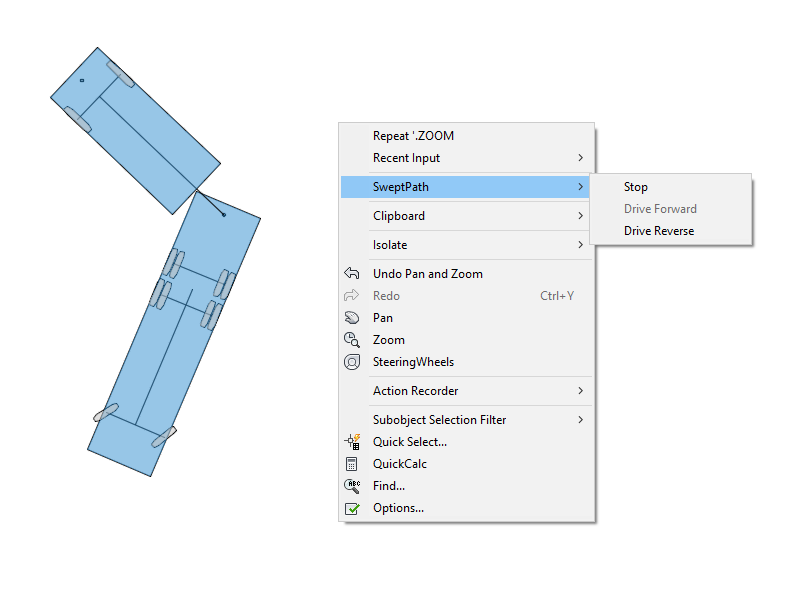Expand the Action Recorder submenu arrow
The image size is (811, 596).
point(580,391)
